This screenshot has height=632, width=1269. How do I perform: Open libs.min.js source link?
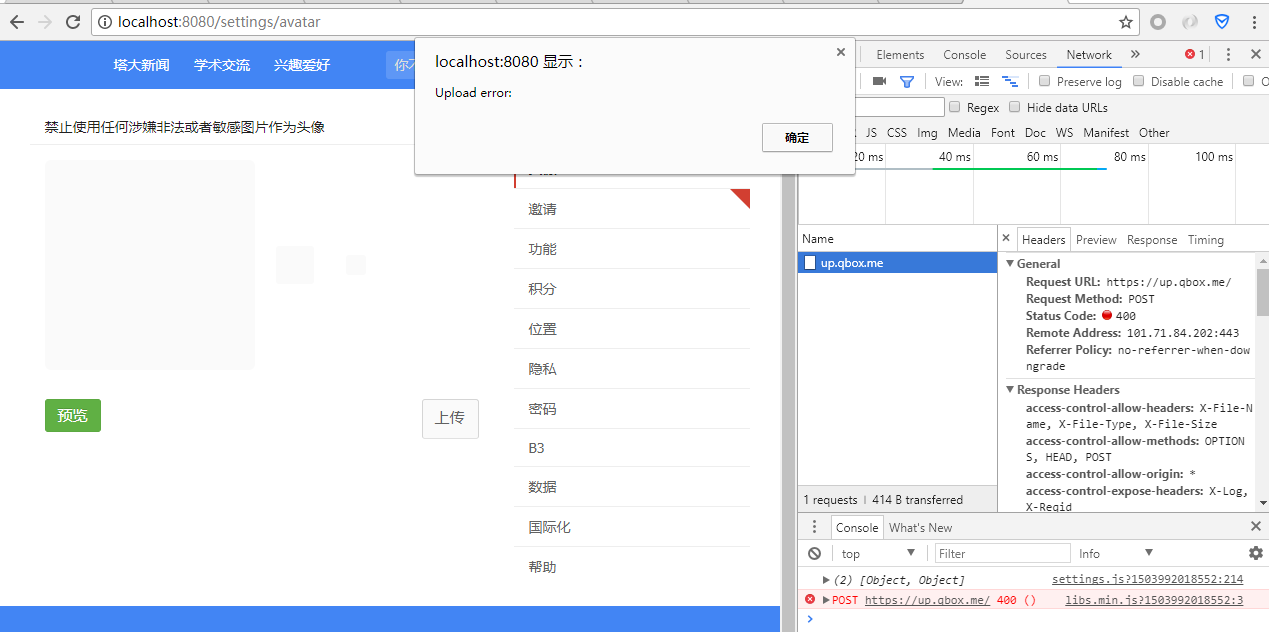pyautogui.click(x=1154, y=600)
